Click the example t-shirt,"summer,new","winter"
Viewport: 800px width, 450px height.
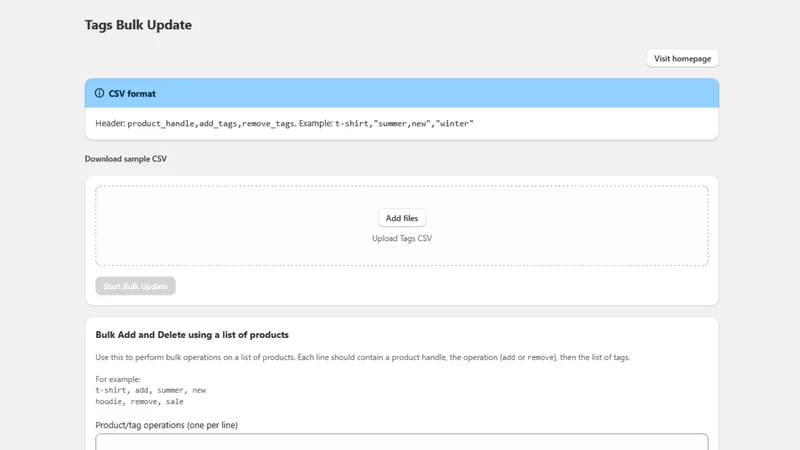click(x=404, y=123)
